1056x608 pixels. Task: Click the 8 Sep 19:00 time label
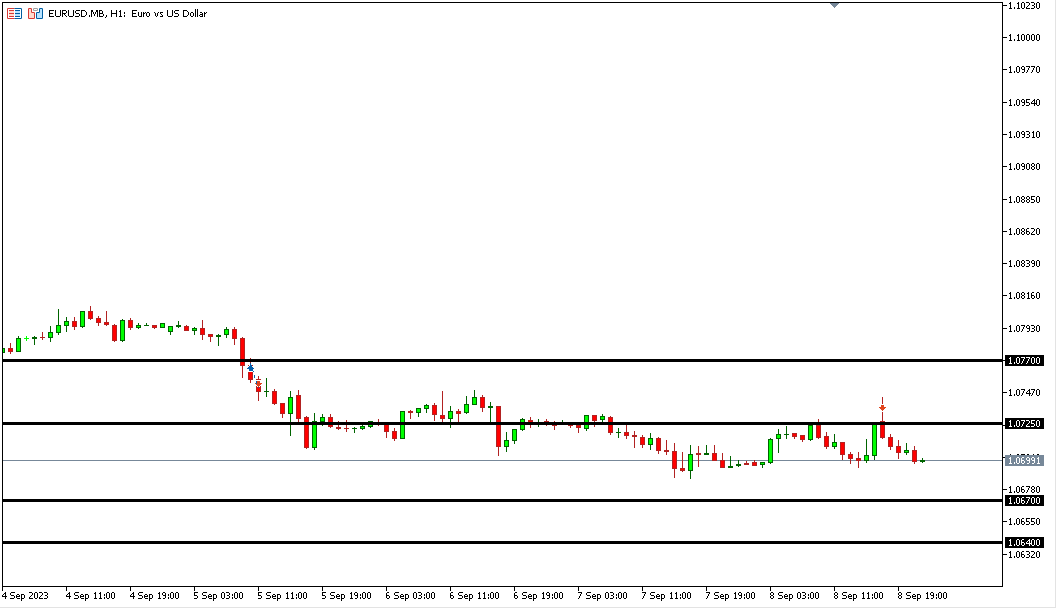coord(922,596)
